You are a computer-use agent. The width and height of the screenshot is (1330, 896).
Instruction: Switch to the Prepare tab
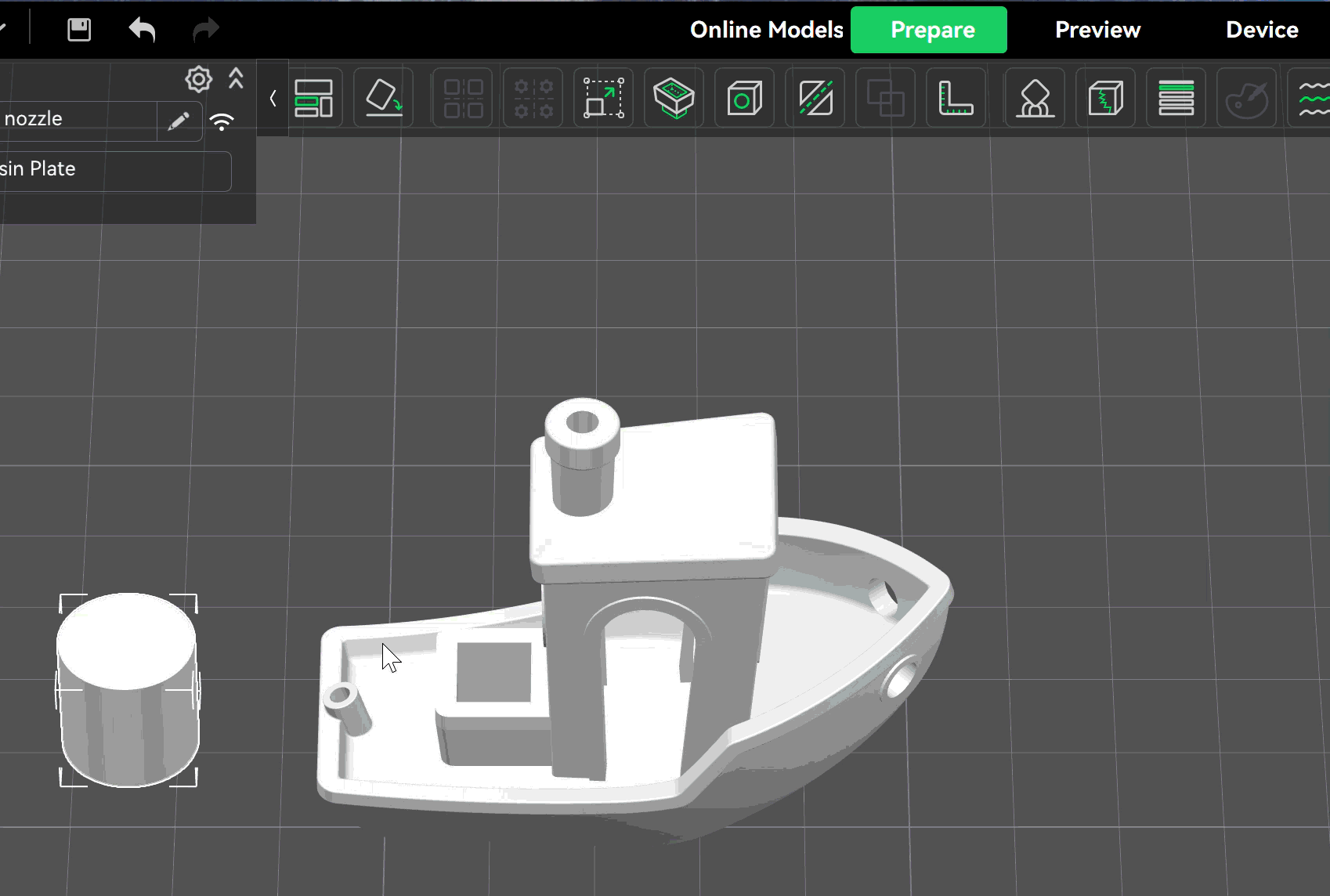pos(929,30)
